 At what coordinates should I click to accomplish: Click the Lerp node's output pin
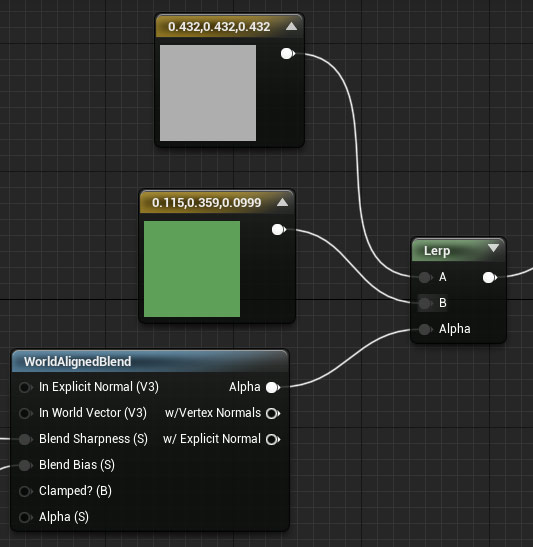[x=489, y=278]
